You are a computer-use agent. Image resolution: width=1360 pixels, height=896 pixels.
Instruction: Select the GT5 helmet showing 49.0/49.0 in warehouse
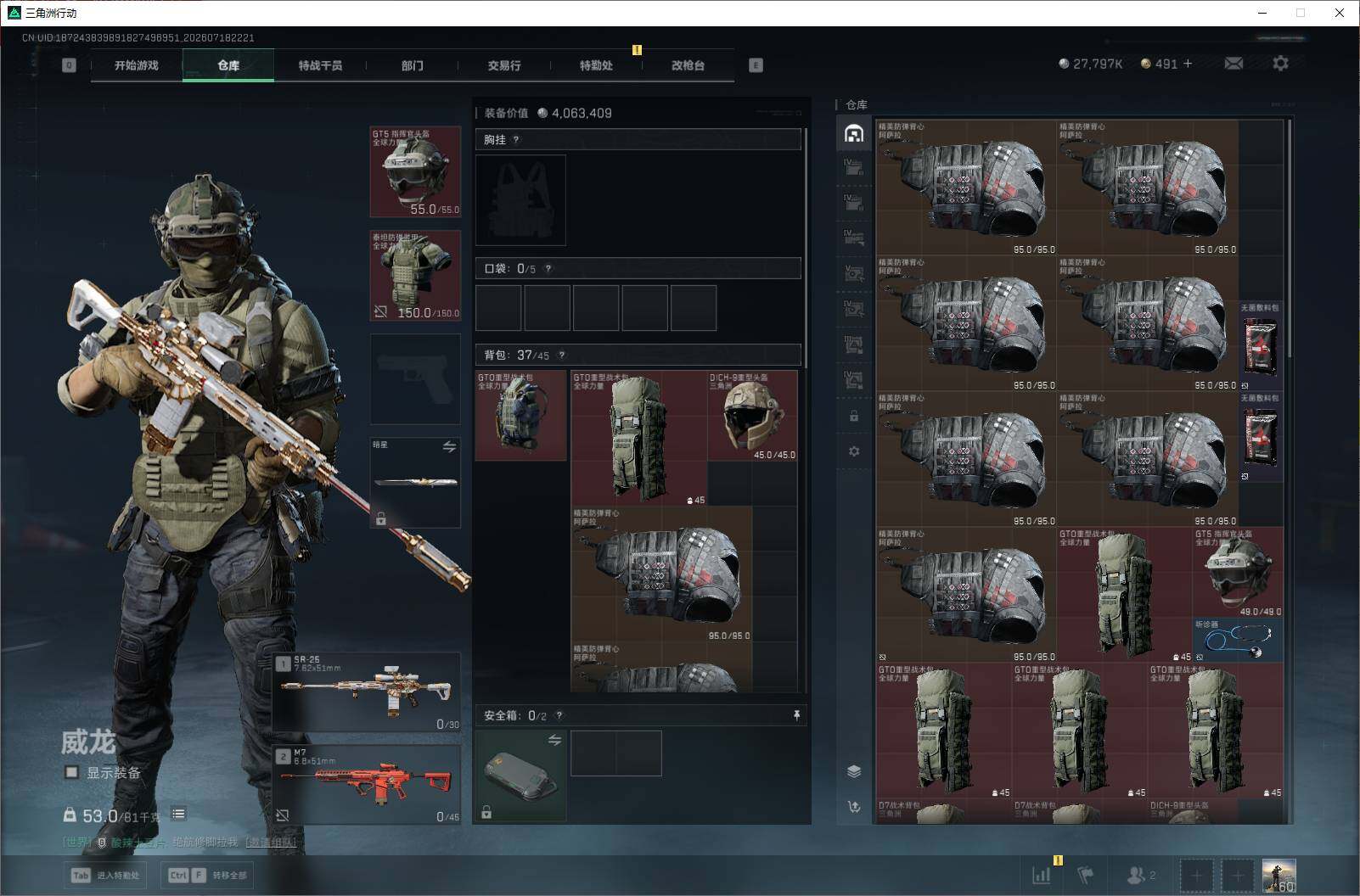(1239, 573)
